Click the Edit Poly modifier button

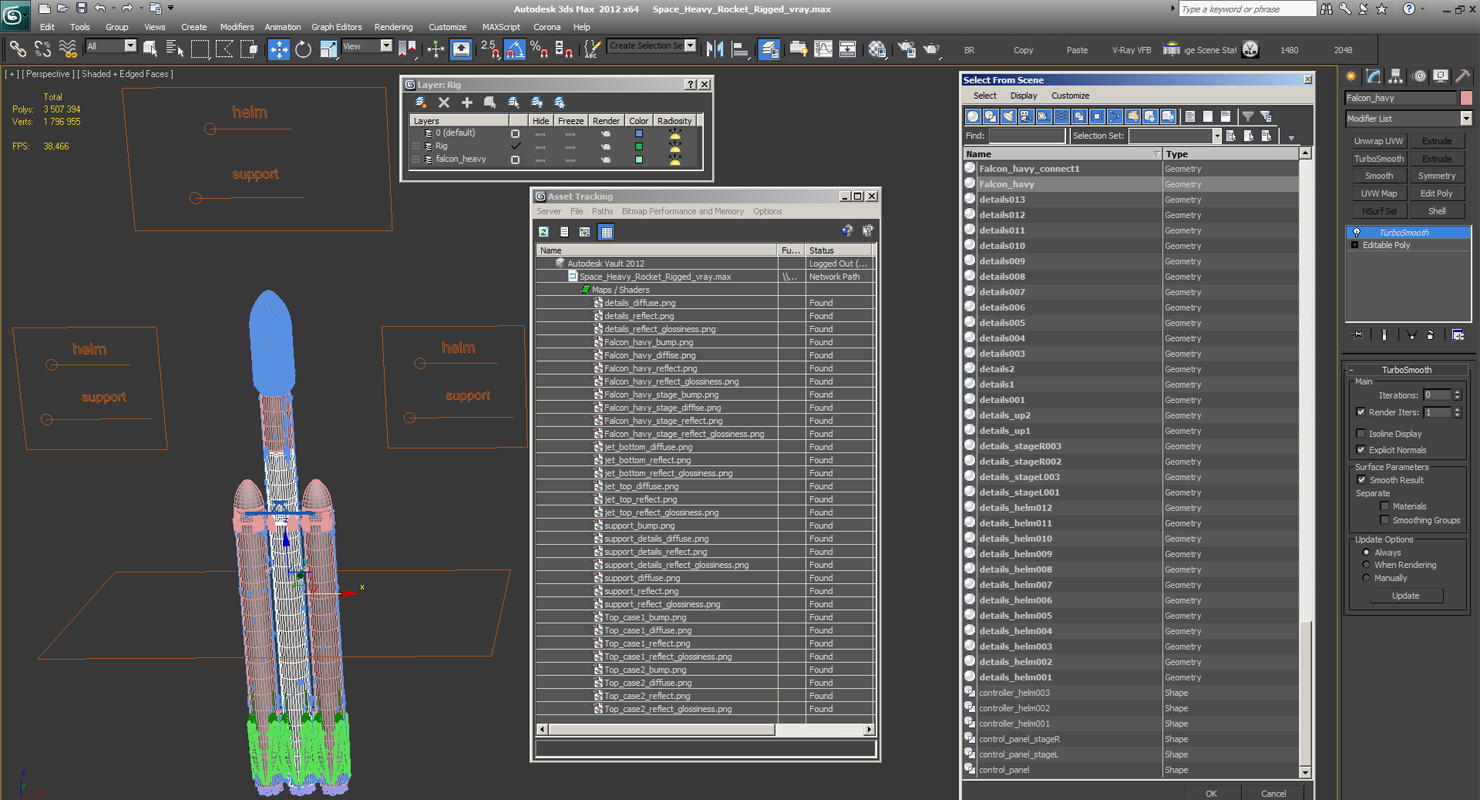pos(1437,194)
